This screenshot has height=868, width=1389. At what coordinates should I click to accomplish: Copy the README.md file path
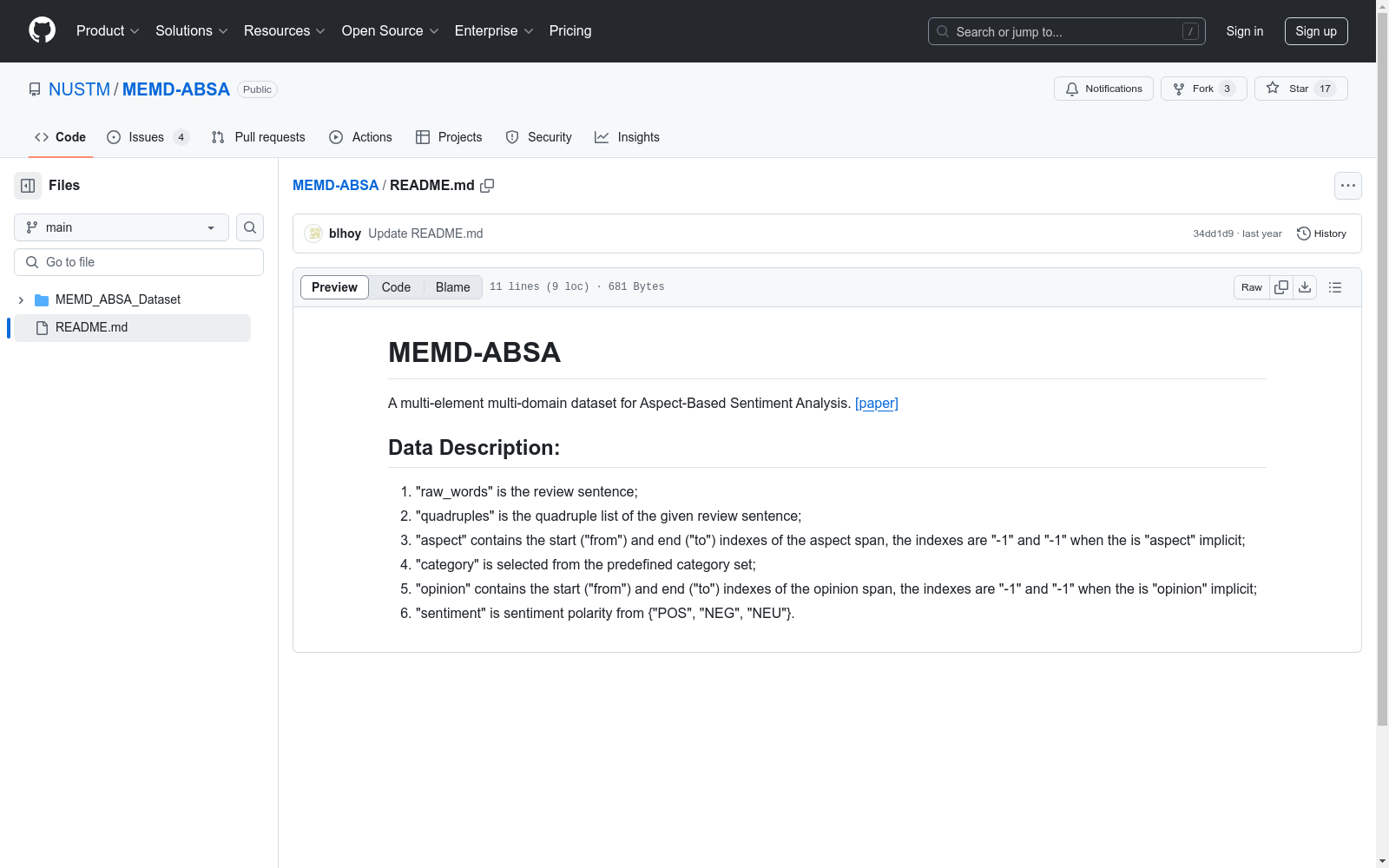point(488,185)
